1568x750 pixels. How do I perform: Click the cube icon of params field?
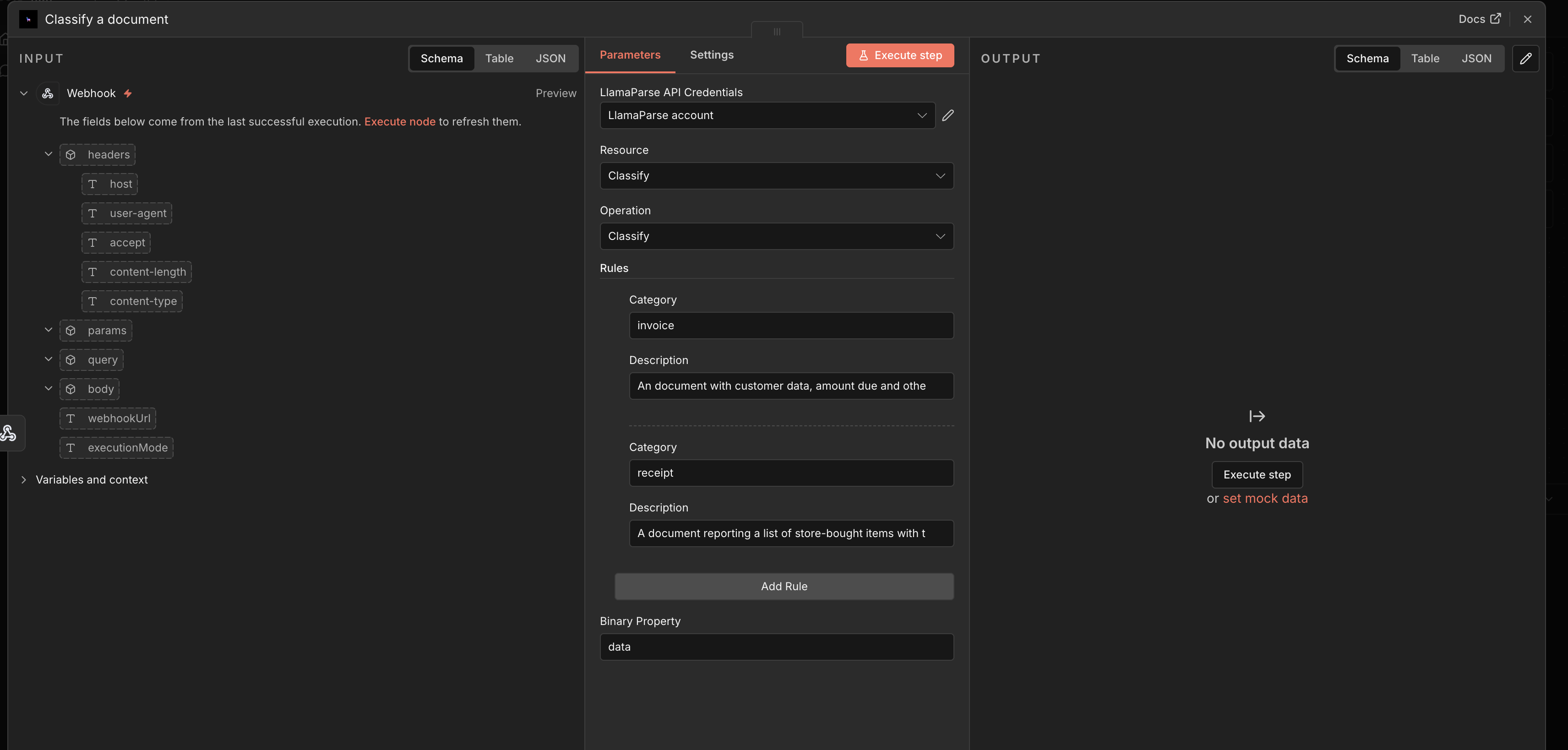click(71, 331)
